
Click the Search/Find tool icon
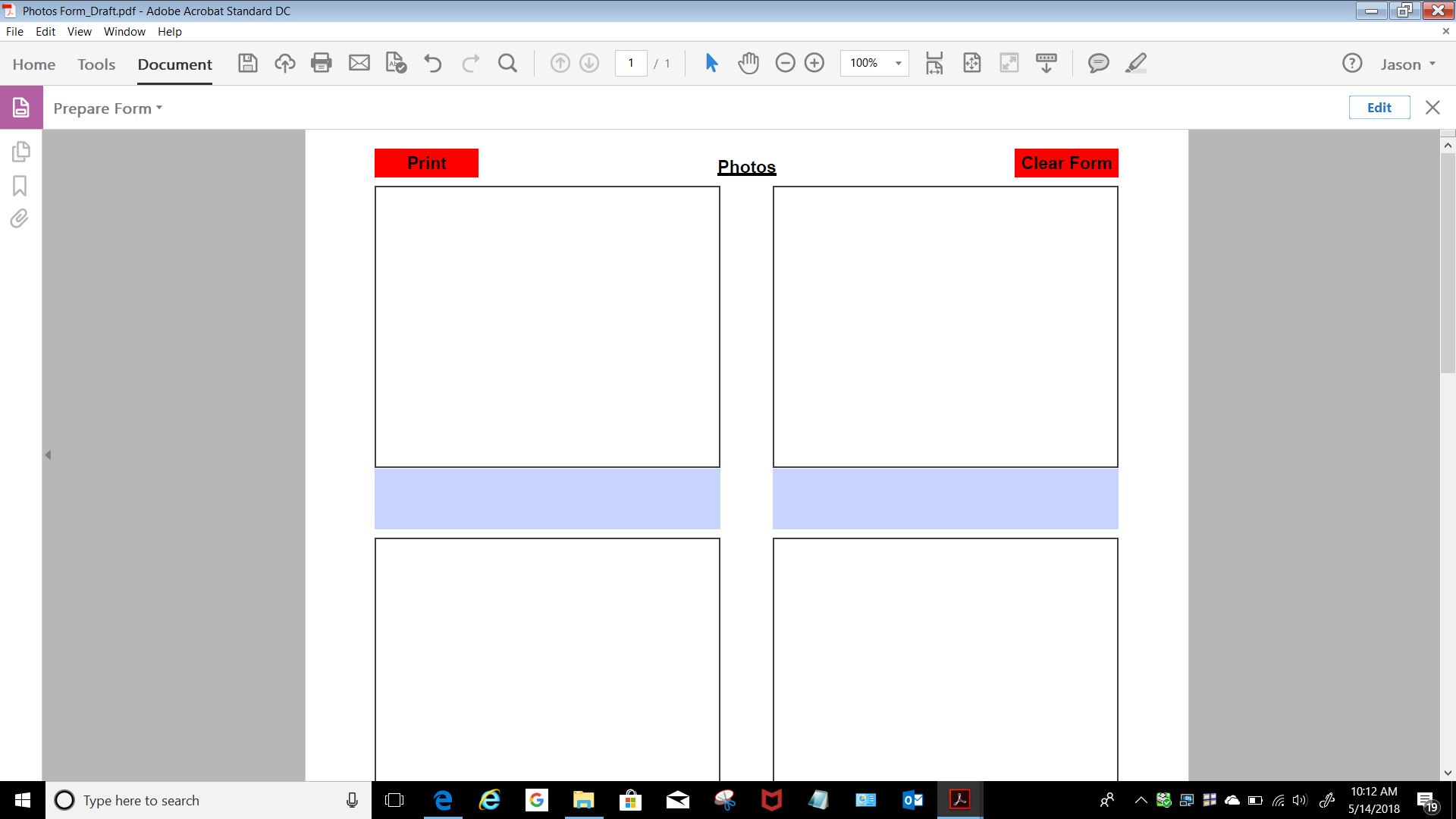pyautogui.click(x=508, y=63)
